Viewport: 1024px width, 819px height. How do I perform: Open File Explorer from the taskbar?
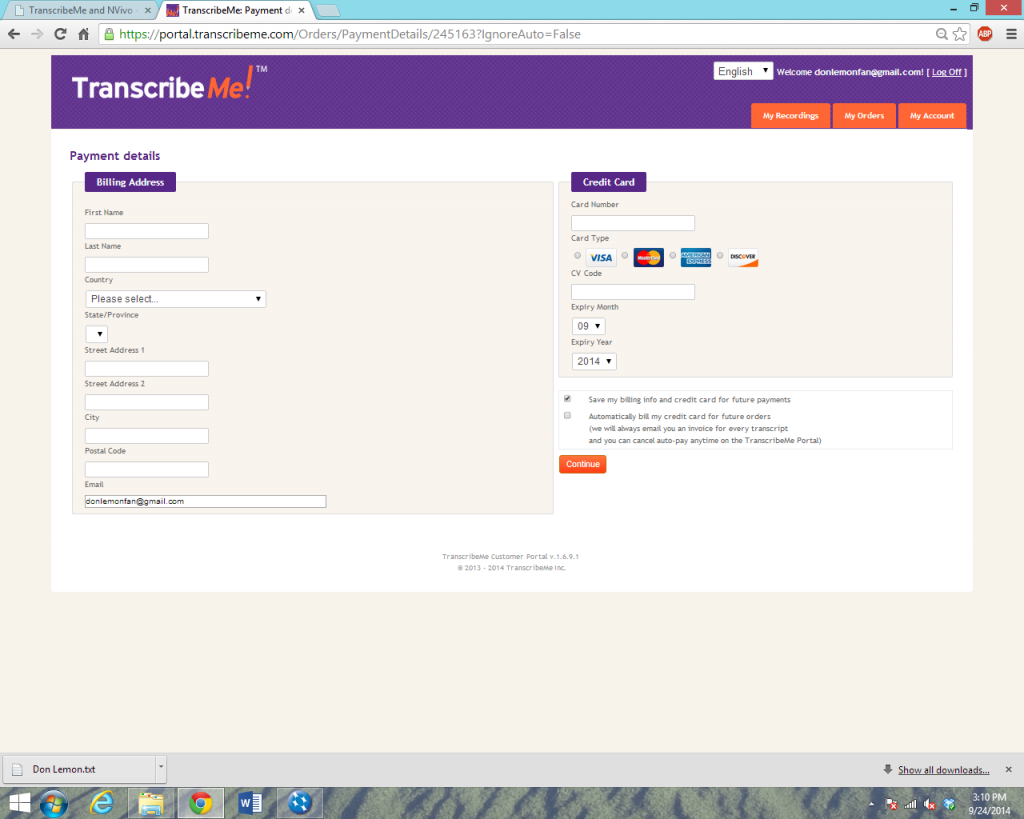click(151, 803)
